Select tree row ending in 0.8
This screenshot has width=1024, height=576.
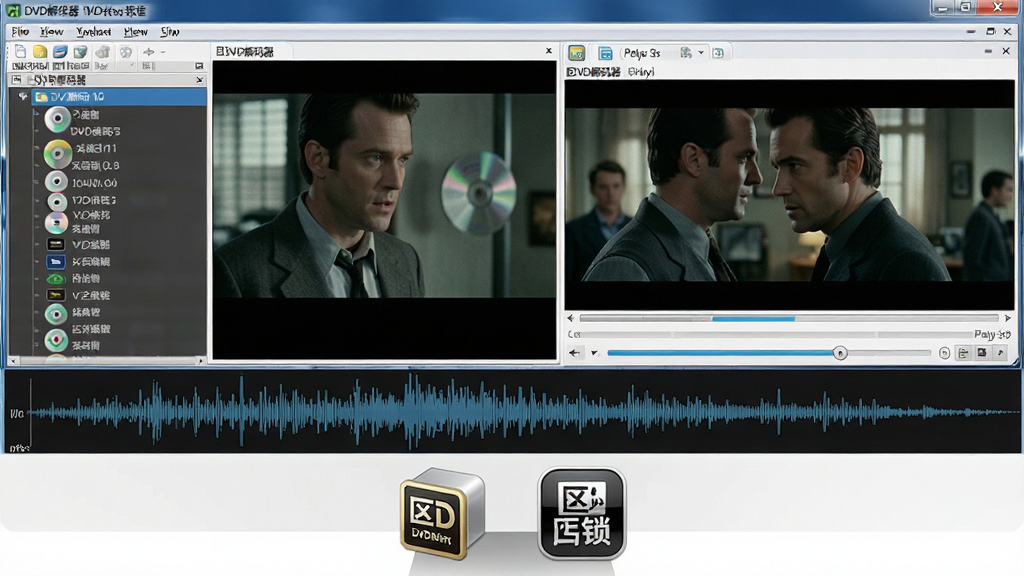pos(95,166)
